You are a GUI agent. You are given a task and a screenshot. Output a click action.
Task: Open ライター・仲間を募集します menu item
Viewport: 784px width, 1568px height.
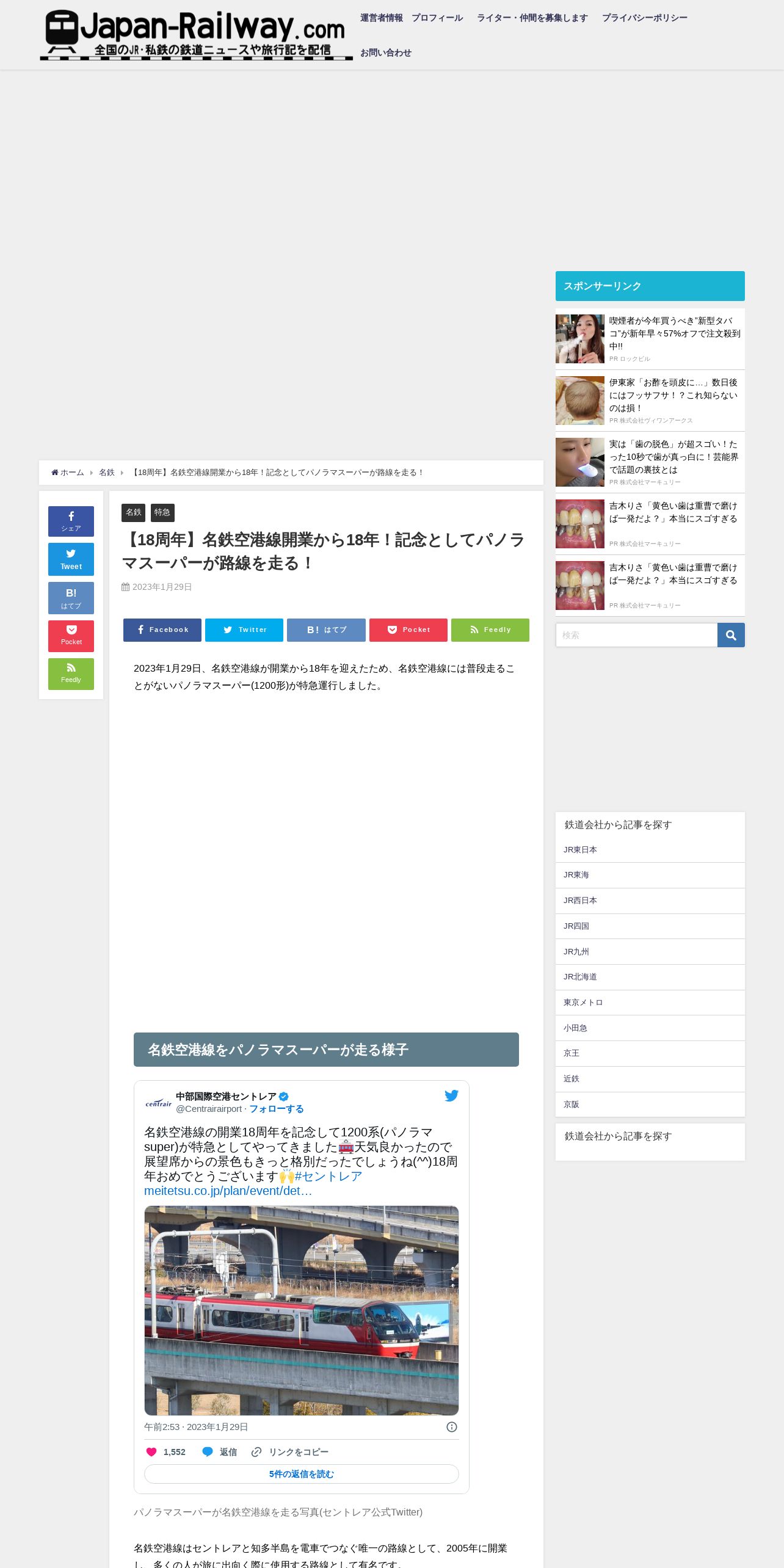(x=532, y=18)
